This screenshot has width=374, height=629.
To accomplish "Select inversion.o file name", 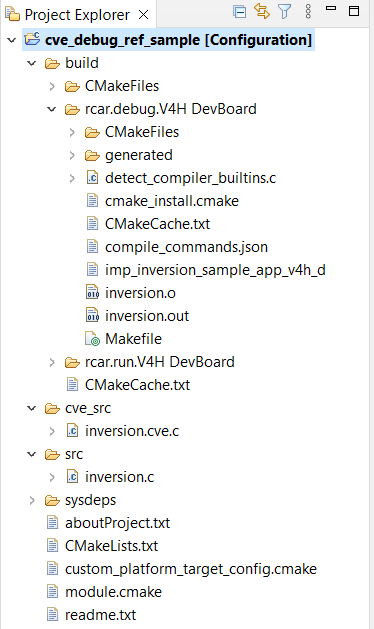I will pos(140,293).
